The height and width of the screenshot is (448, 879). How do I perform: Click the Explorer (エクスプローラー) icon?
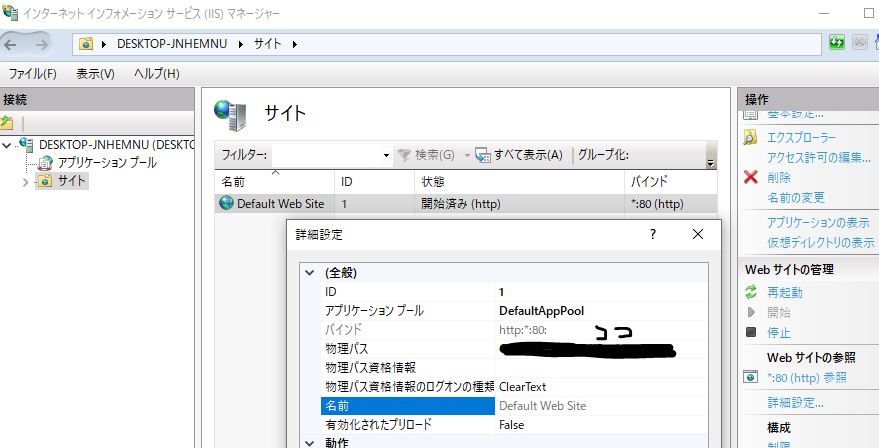(751, 137)
